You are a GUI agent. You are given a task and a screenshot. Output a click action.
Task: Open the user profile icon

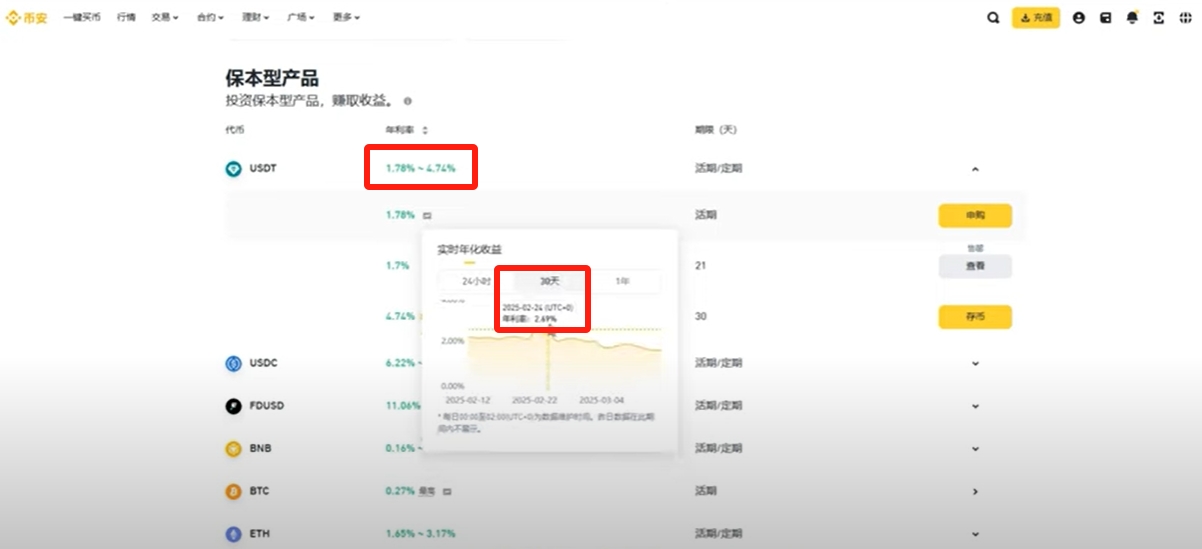1079,17
